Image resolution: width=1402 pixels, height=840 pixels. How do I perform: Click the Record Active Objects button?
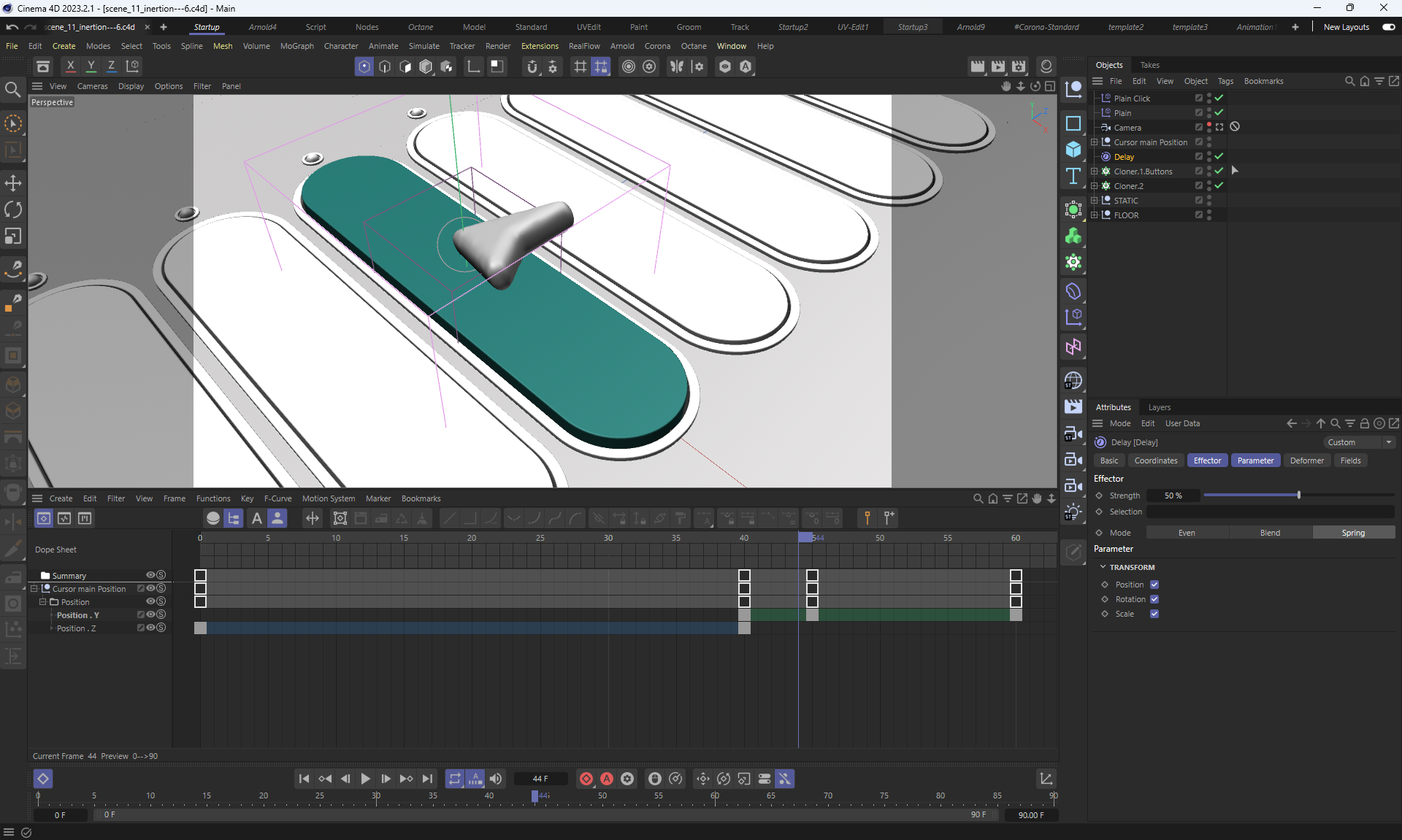(586, 779)
